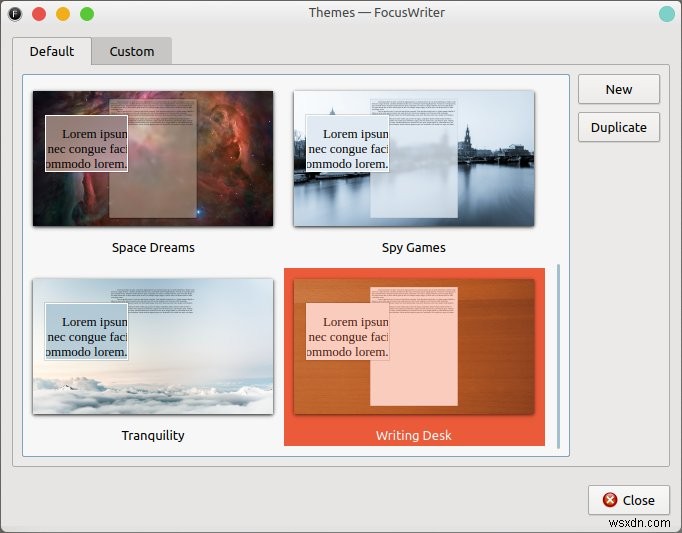Click the theme list vertical scrollbar
The image size is (682, 533).
point(558,356)
